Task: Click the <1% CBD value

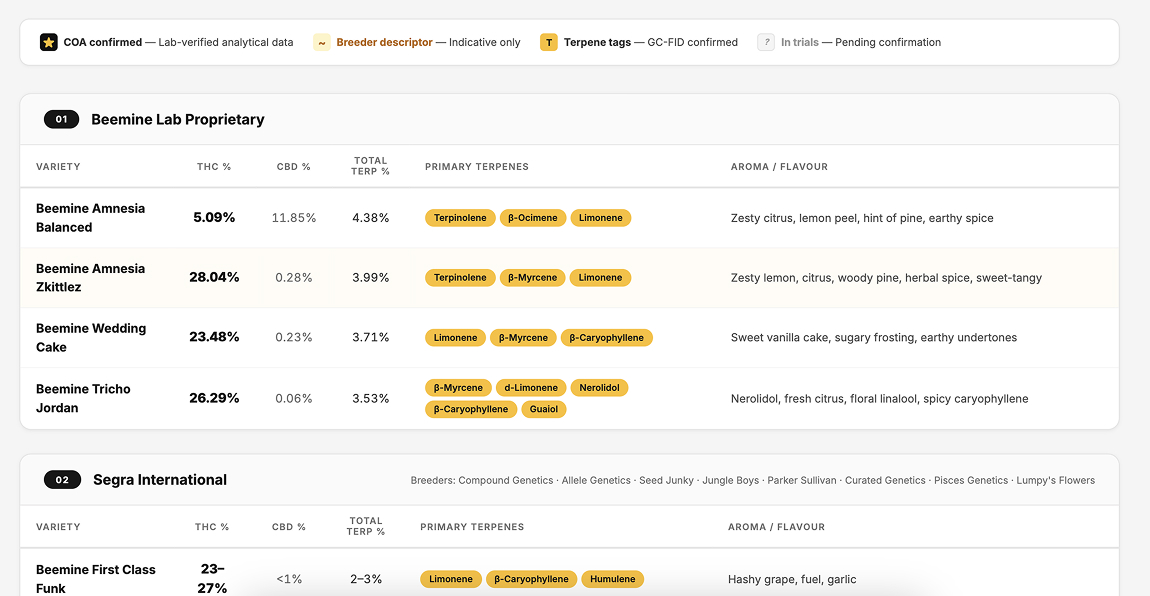Action: [x=289, y=579]
